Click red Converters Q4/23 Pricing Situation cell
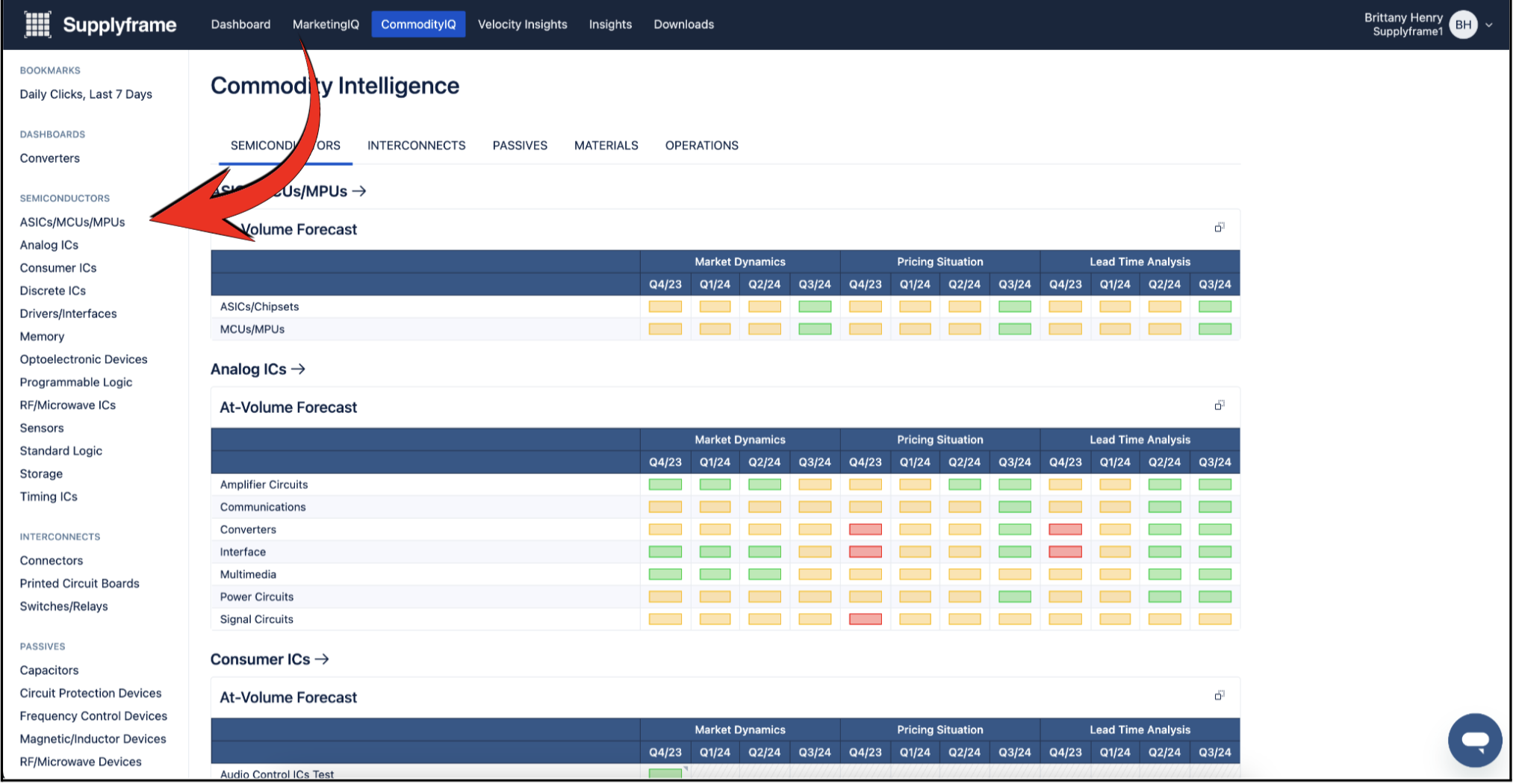 [x=865, y=529]
